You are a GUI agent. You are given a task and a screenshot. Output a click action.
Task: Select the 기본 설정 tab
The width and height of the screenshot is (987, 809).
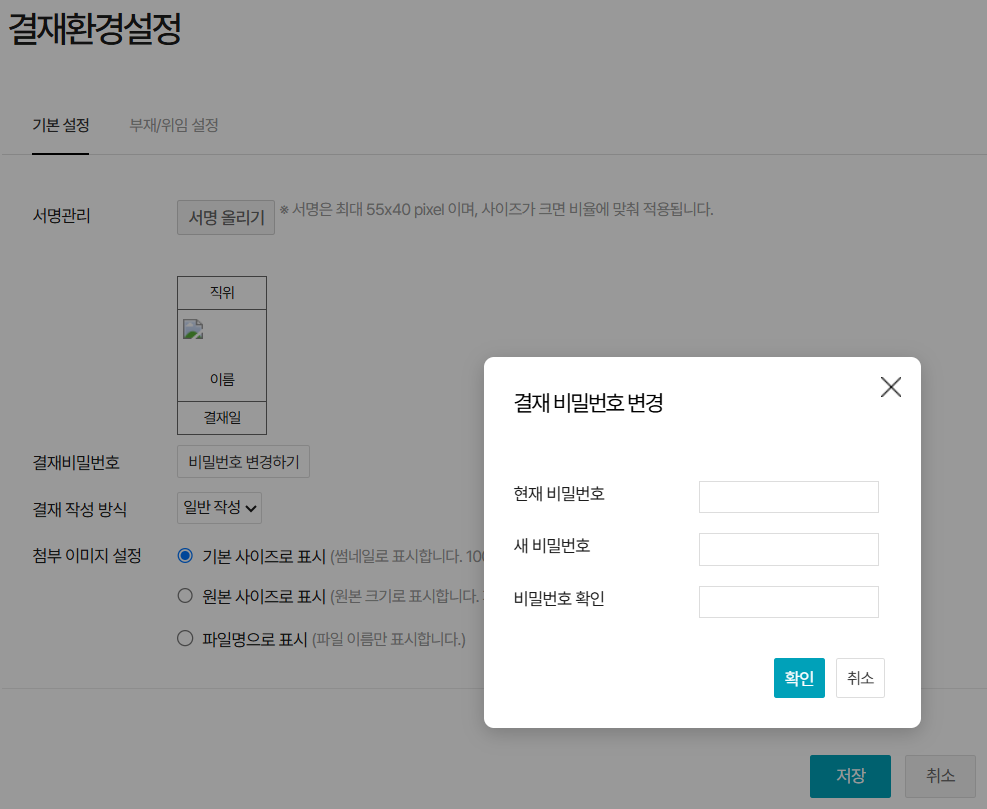[61, 126]
